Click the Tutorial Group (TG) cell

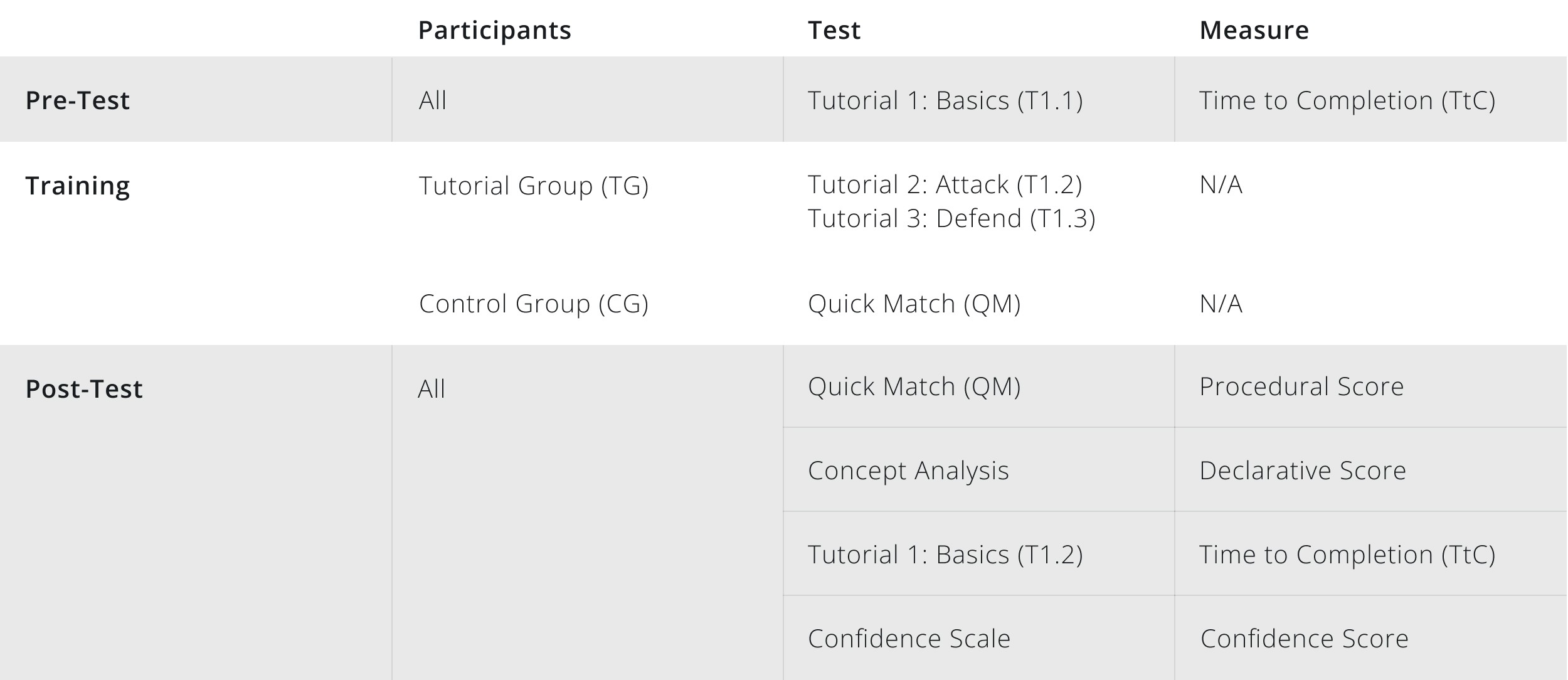coord(533,186)
